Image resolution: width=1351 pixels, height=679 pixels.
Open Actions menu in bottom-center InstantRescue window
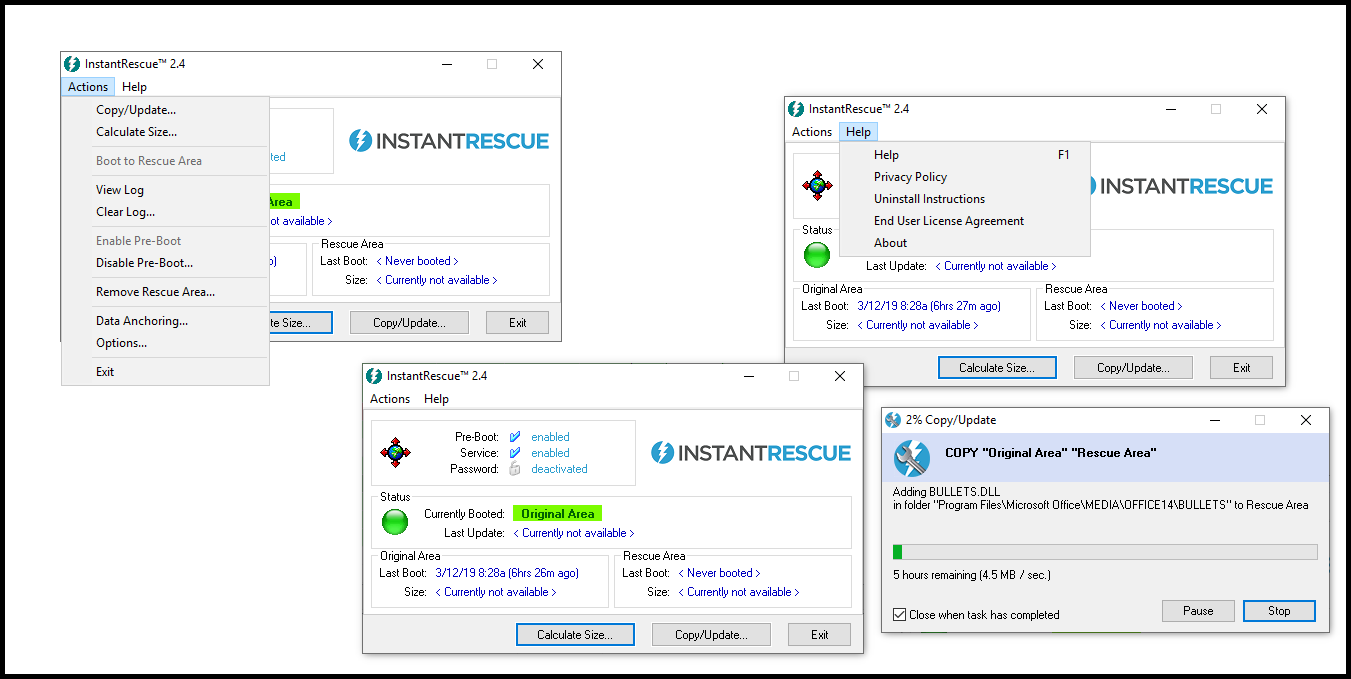(390, 399)
